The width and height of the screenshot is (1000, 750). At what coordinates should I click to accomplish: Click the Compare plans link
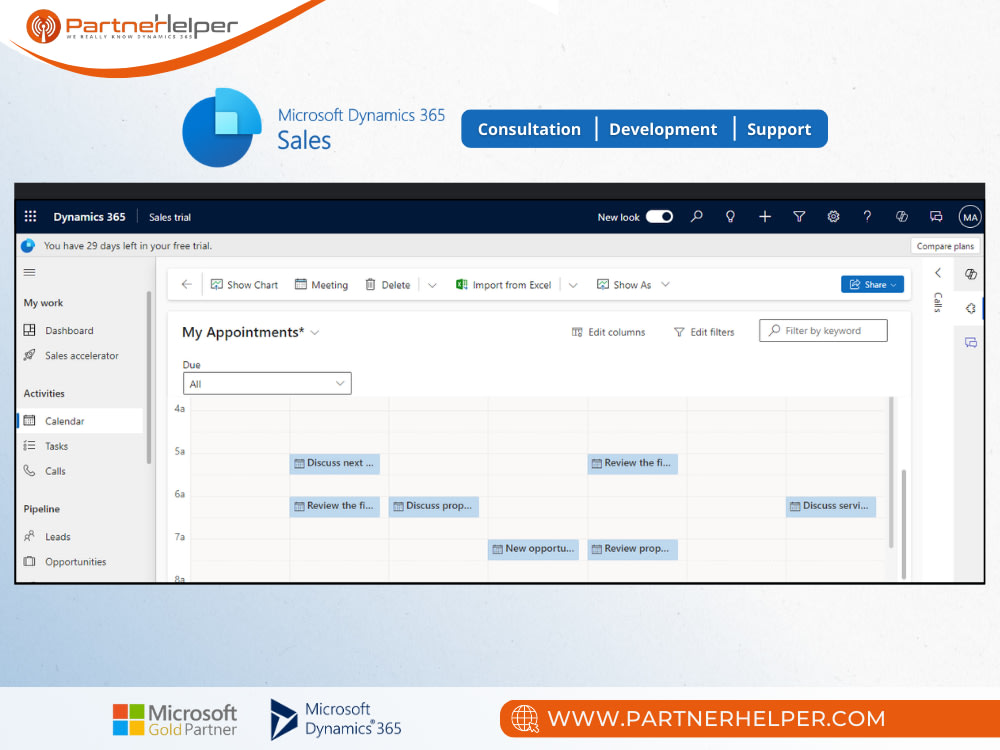point(945,245)
